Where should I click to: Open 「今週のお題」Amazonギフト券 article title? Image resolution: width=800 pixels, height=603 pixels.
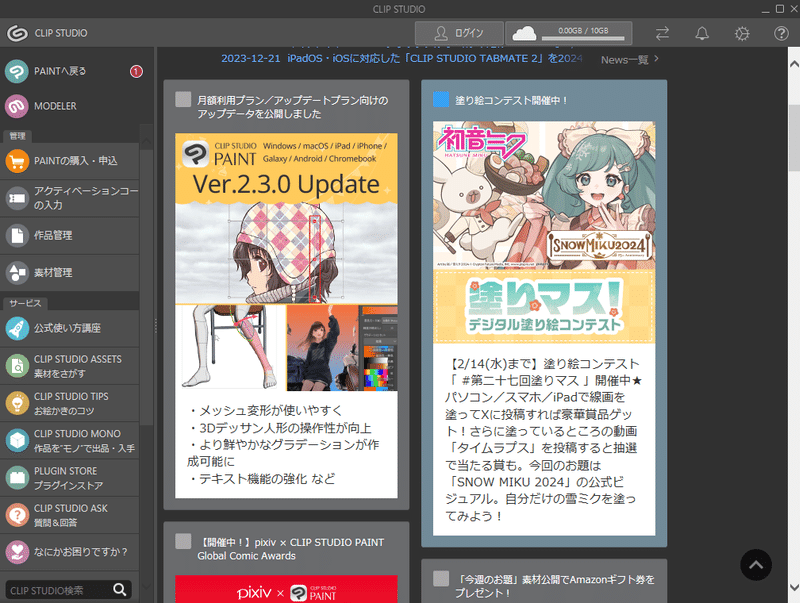tap(555, 586)
